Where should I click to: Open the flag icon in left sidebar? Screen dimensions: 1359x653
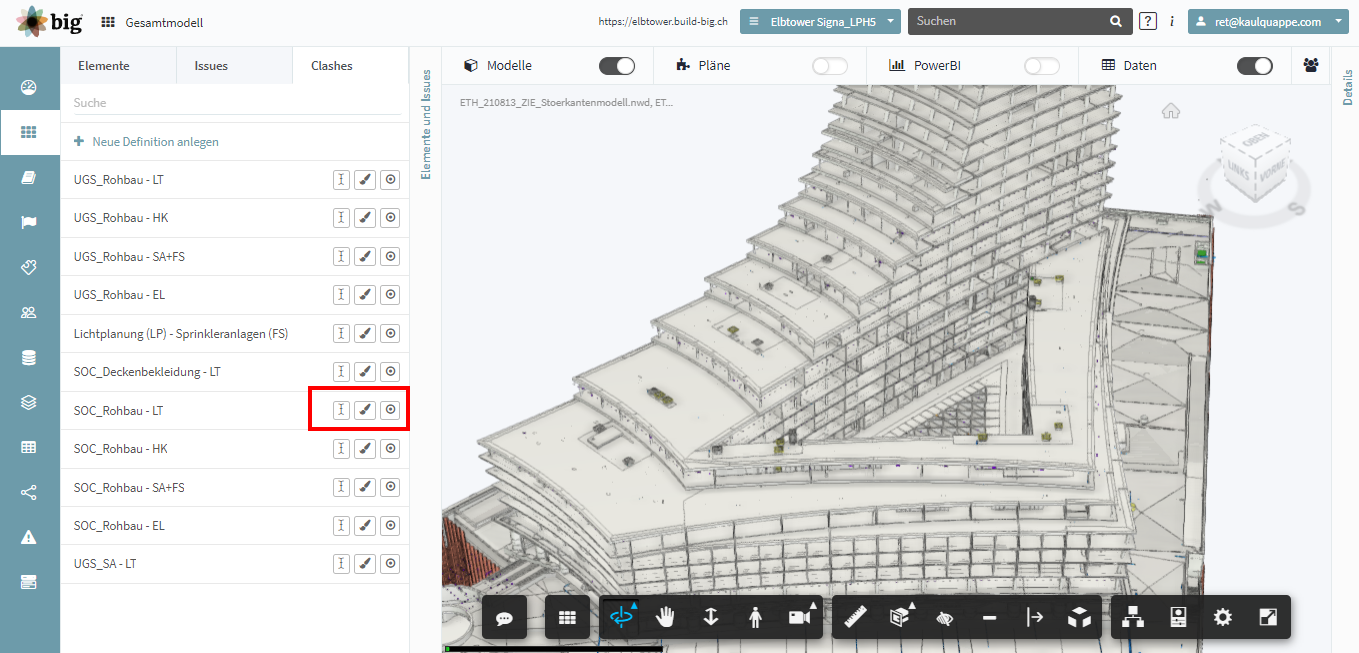[x=29, y=223]
